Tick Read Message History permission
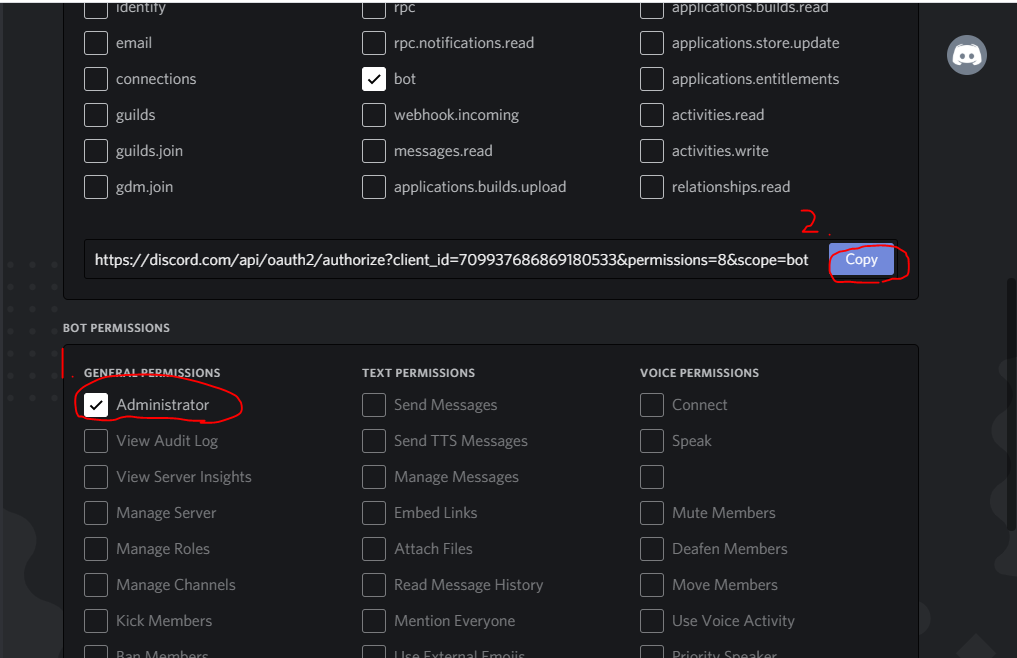1017x658 pixels. pyautogui.click(x=374, y=585)
